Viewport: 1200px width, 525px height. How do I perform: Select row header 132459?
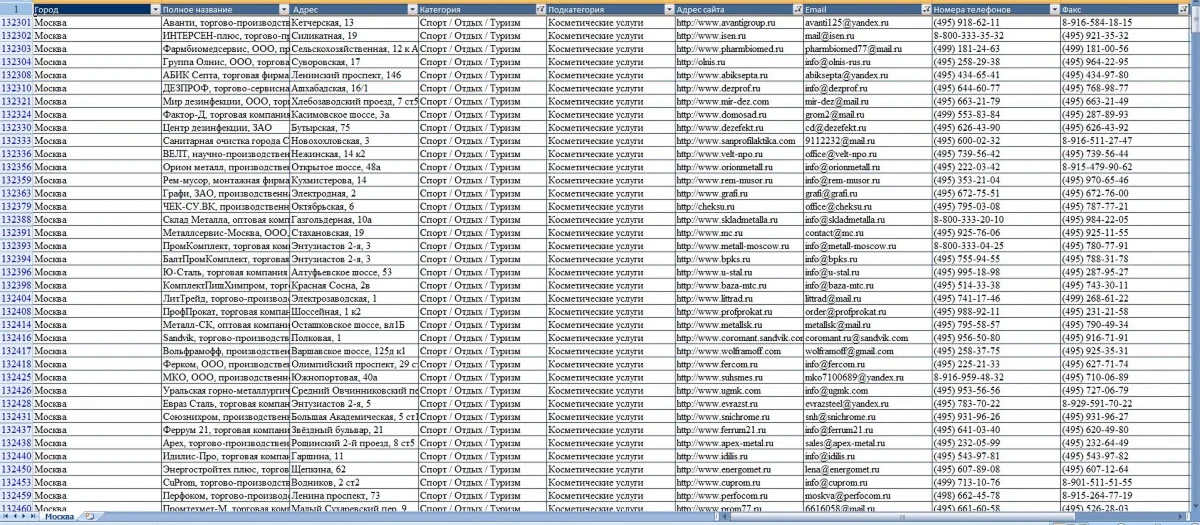point(16,496)
